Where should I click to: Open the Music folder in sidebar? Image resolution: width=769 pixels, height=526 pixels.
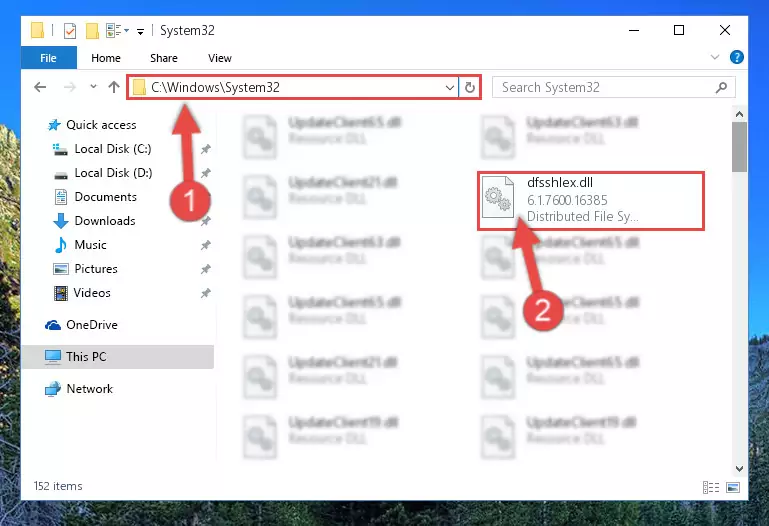pyautogui.click(x=90, y=245)
